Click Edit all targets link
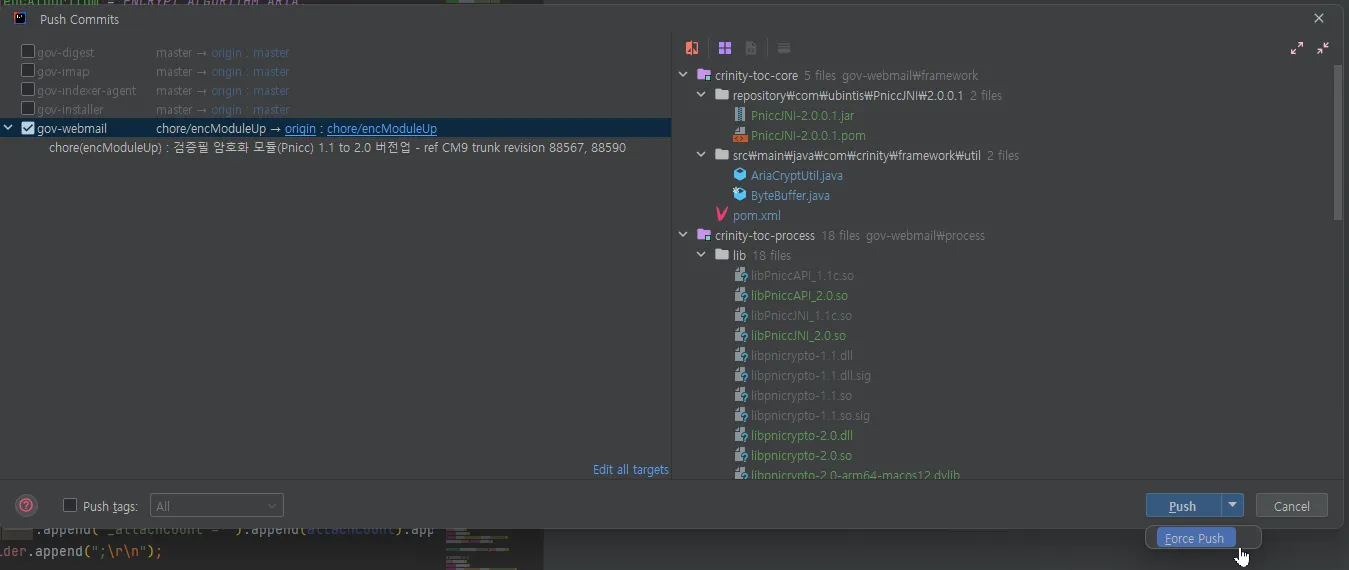Screen dimensions: 1349x570 click(x=631, y=469)
